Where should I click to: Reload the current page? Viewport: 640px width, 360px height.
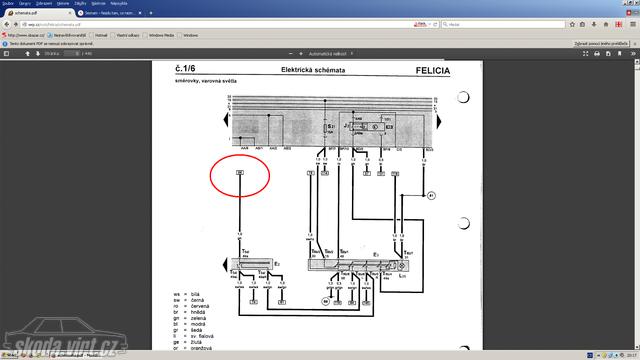click(435, 24)
